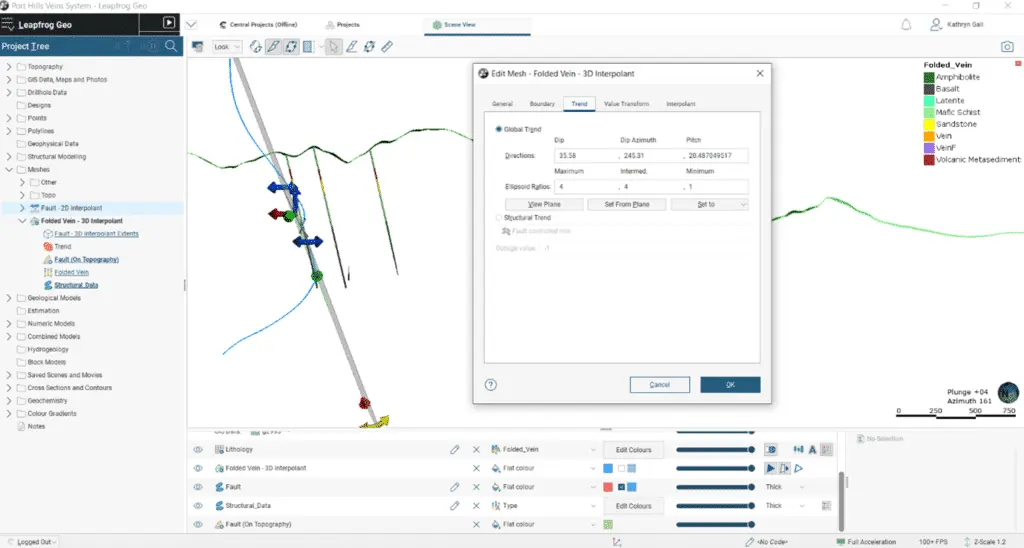Expand the Topography folder
The image size is (1024, 548).
tap(8, 67)
